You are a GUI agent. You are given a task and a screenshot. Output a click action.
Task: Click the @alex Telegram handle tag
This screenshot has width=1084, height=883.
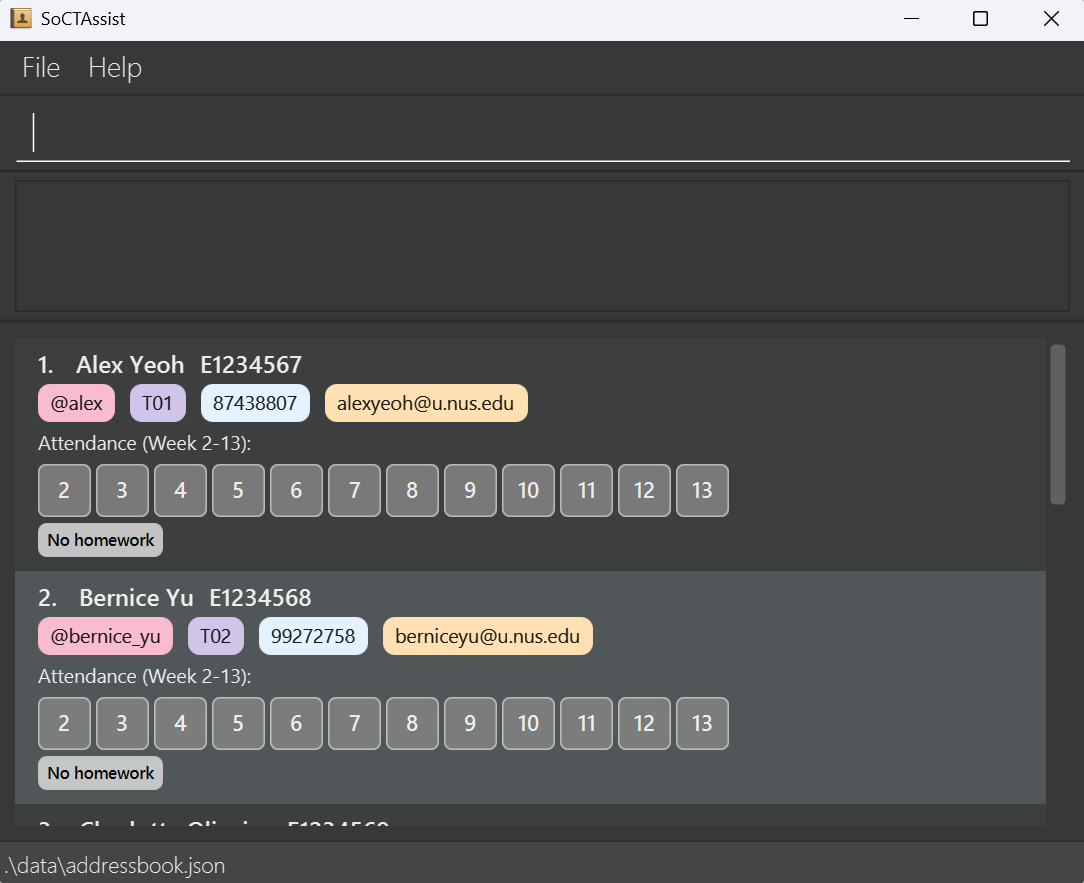point(77,403)
